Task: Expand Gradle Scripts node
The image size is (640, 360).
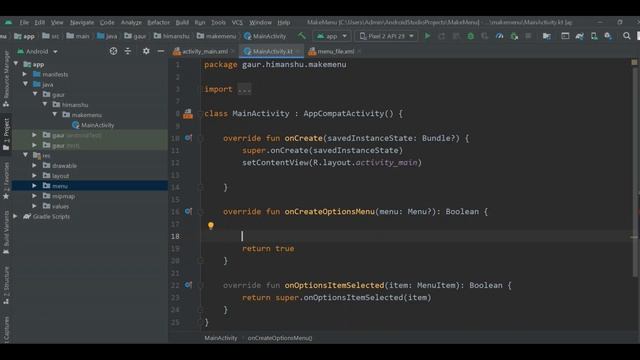Action: pos(16,216)
